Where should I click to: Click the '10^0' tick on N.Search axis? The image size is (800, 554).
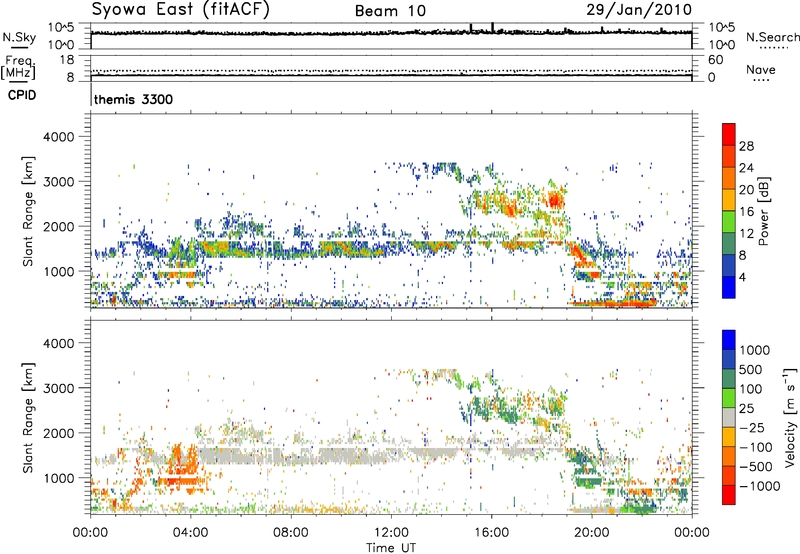[722, 45]
